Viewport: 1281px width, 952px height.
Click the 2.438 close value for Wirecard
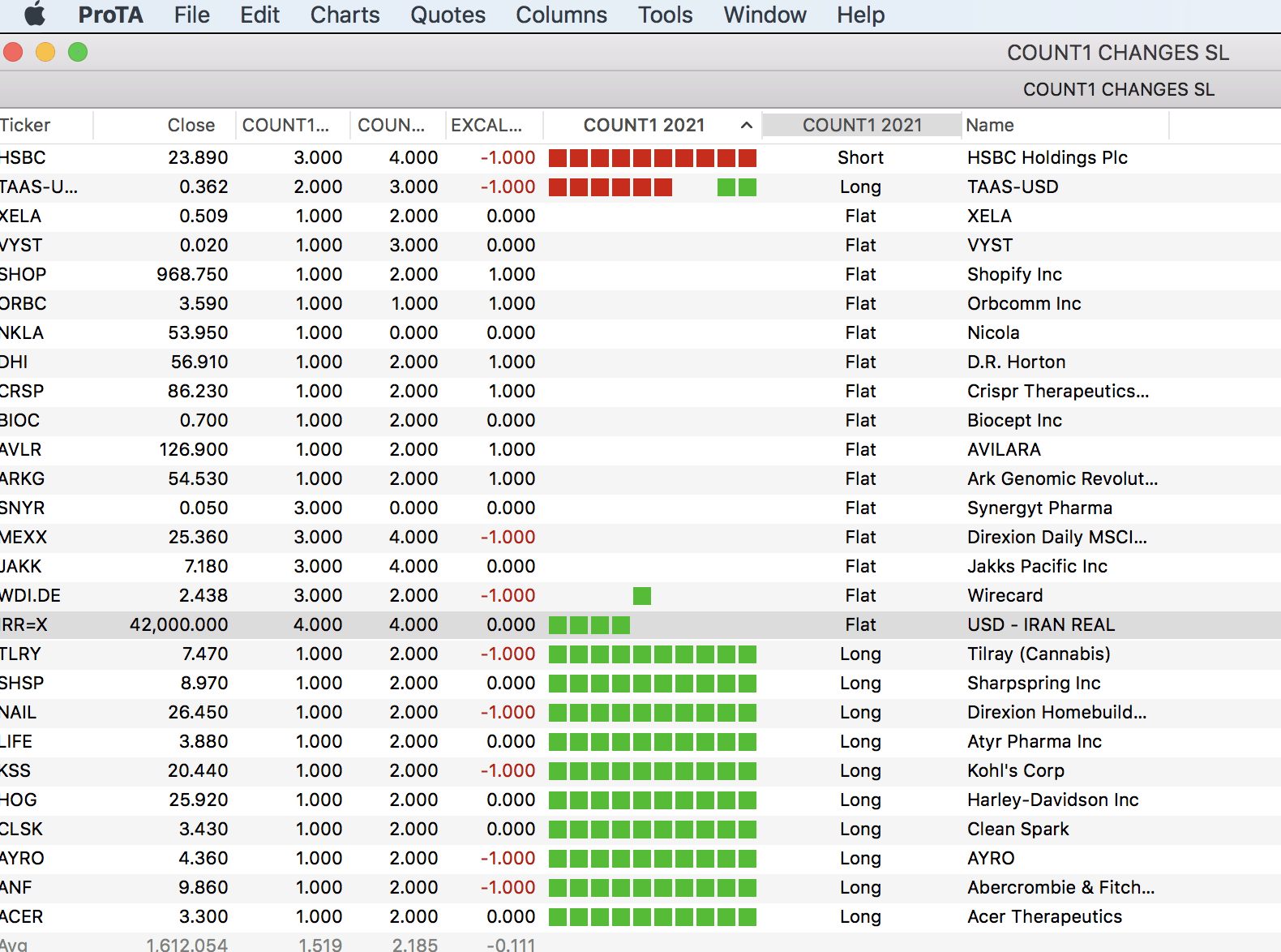point(204,595)
